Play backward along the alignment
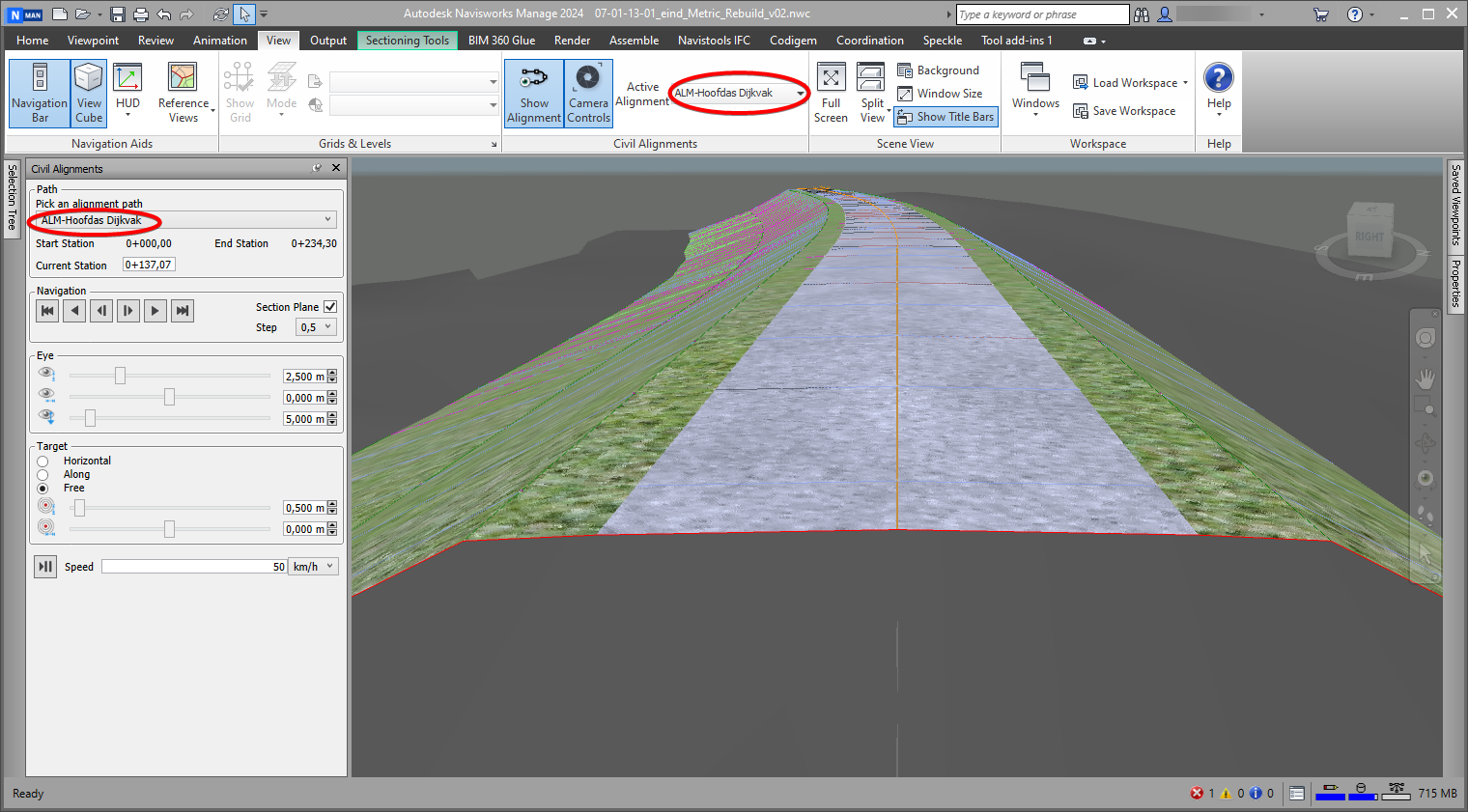 pos(74,311)
